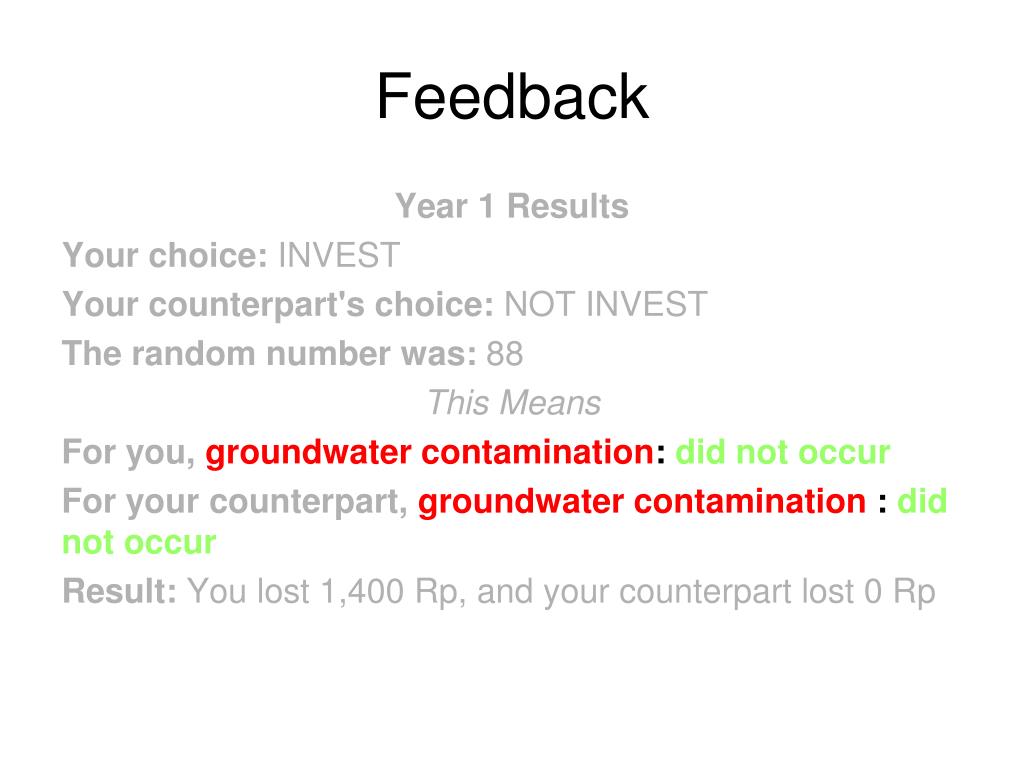Viewport: 1024px width, 768px height.
Task: Click the italic 'This Means' text
Action: coord(514,402)
